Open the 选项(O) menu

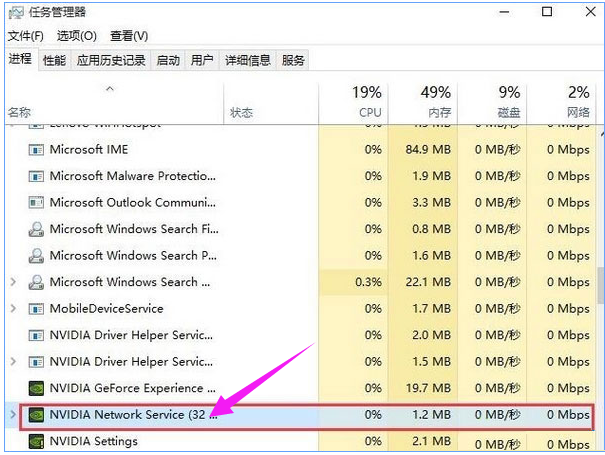click(x=76, y=36)
